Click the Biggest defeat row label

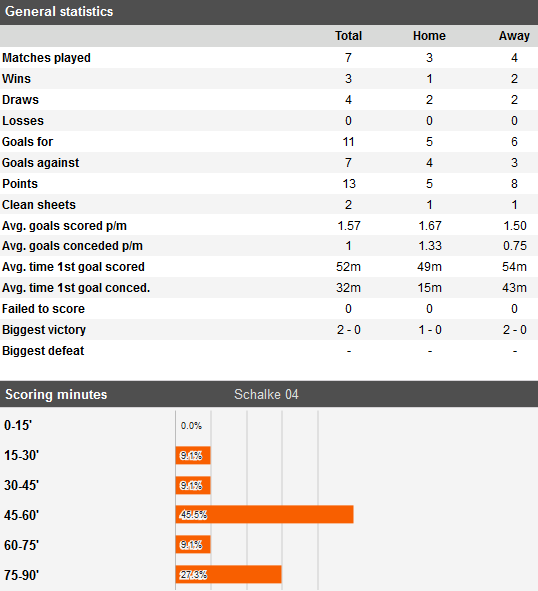pyautogui.click(x=43, y=351)
